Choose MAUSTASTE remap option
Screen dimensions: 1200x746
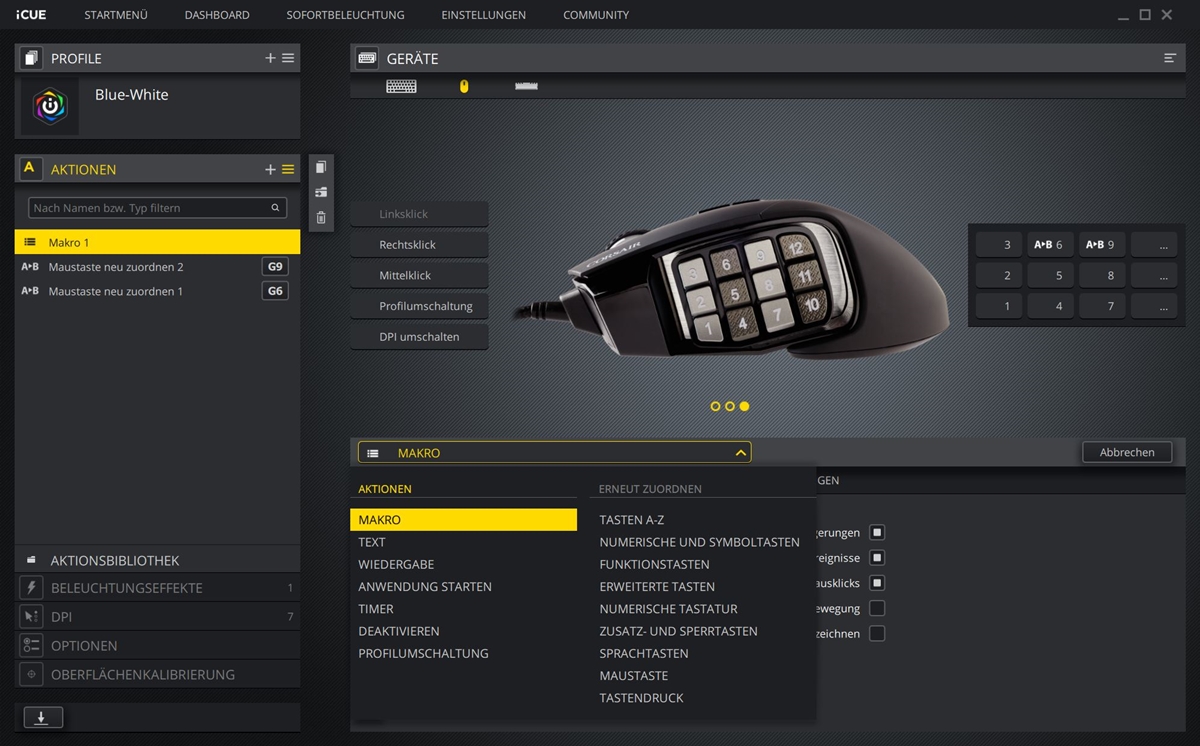[x=634, y=676]
